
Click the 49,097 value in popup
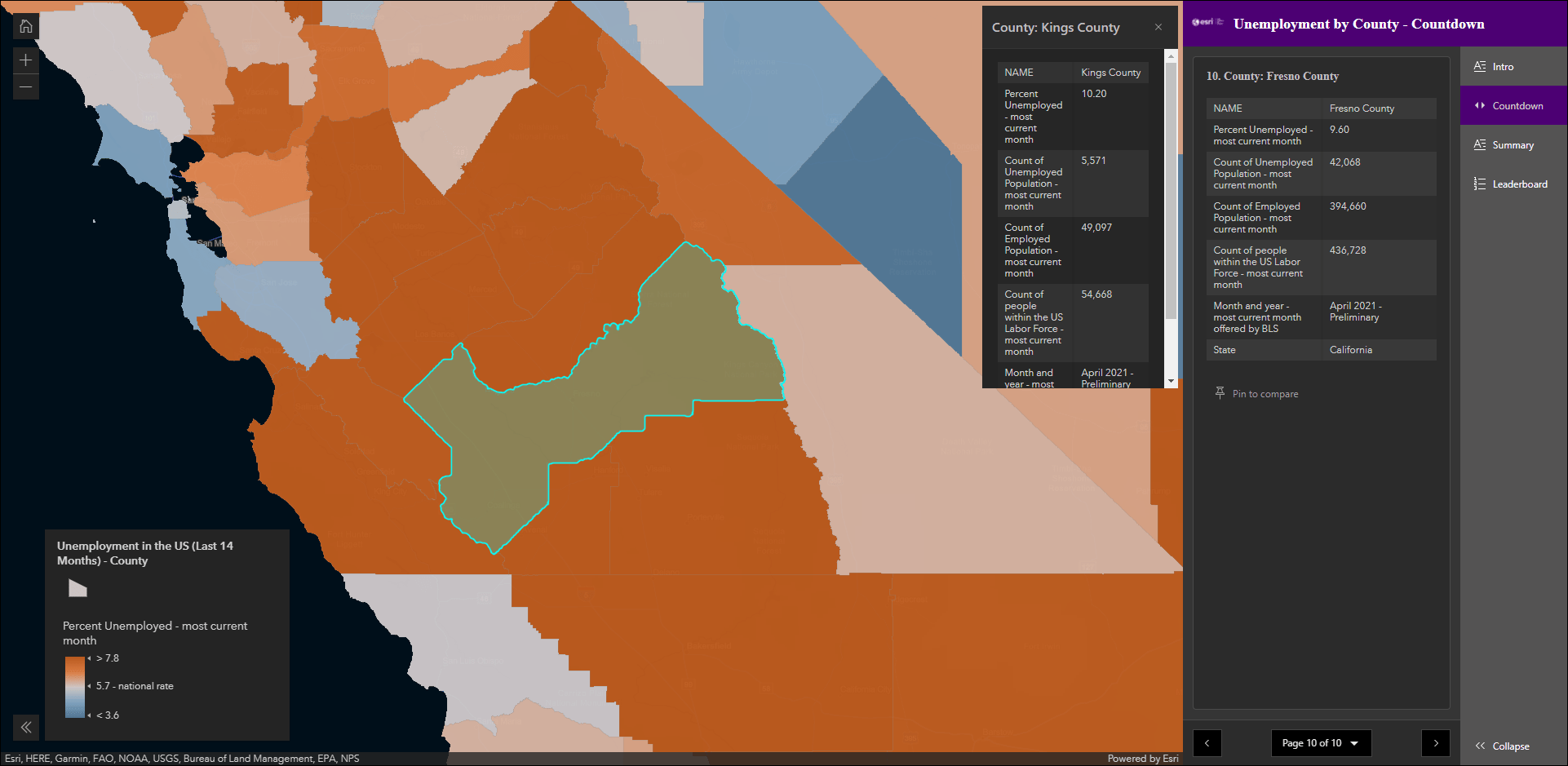pyautogui.click(x=1096, y=228)
